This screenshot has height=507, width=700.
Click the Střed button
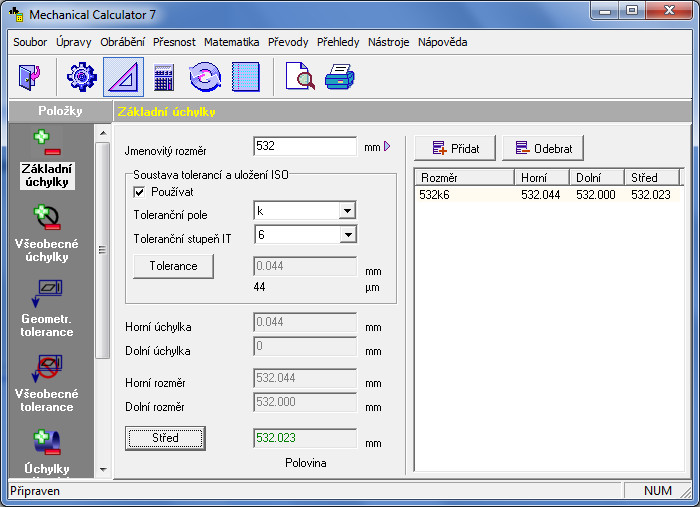click(165, 438)
